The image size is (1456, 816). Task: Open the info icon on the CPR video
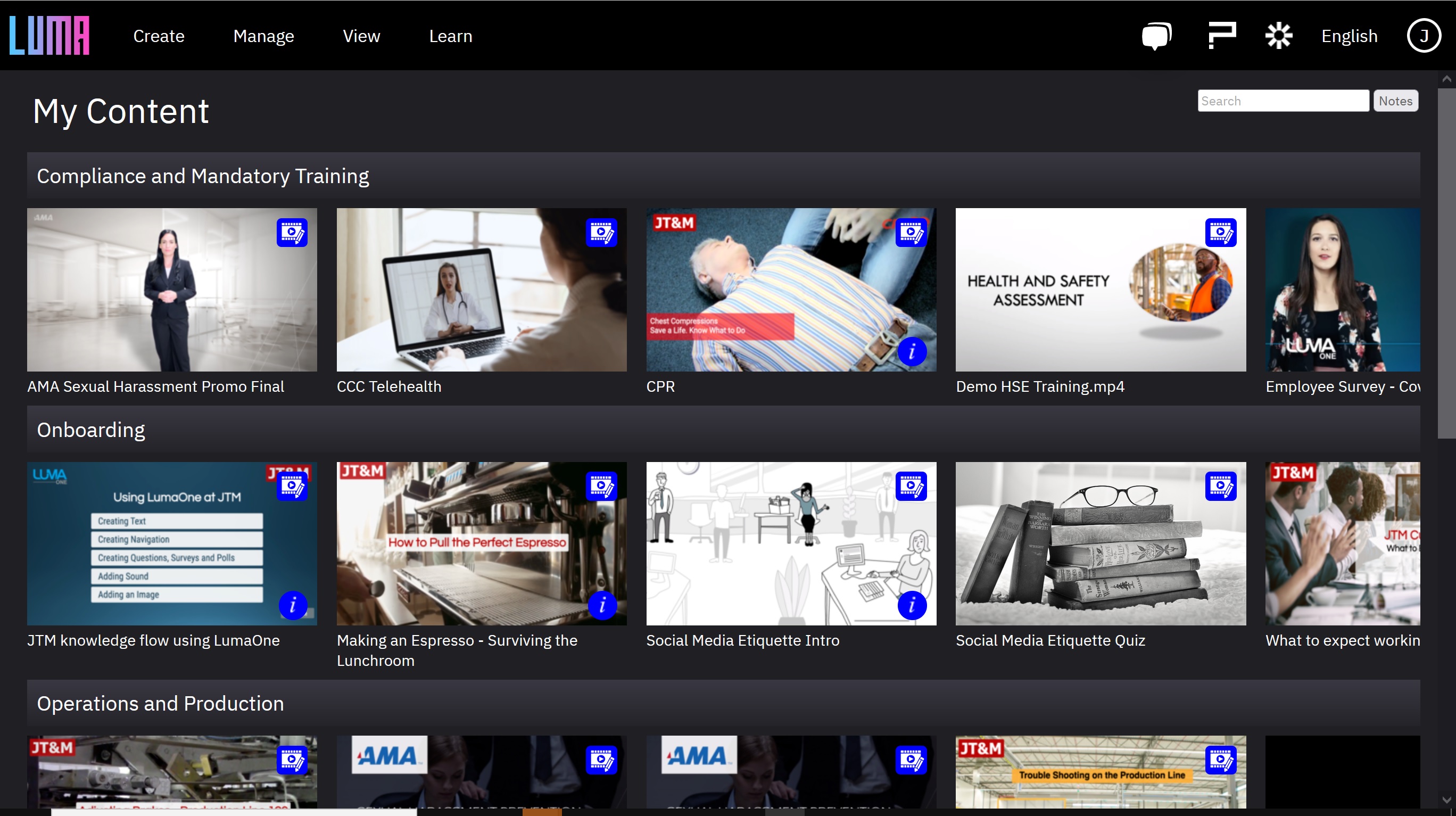pos(912,352)
